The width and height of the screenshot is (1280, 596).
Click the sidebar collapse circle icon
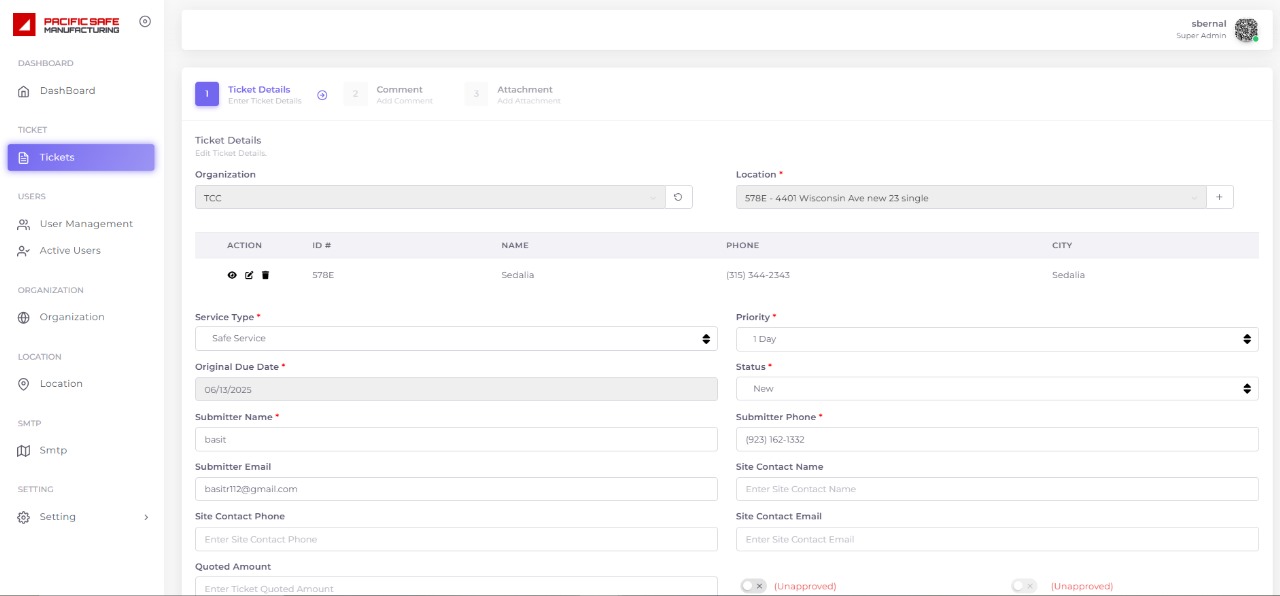(145, 21)
